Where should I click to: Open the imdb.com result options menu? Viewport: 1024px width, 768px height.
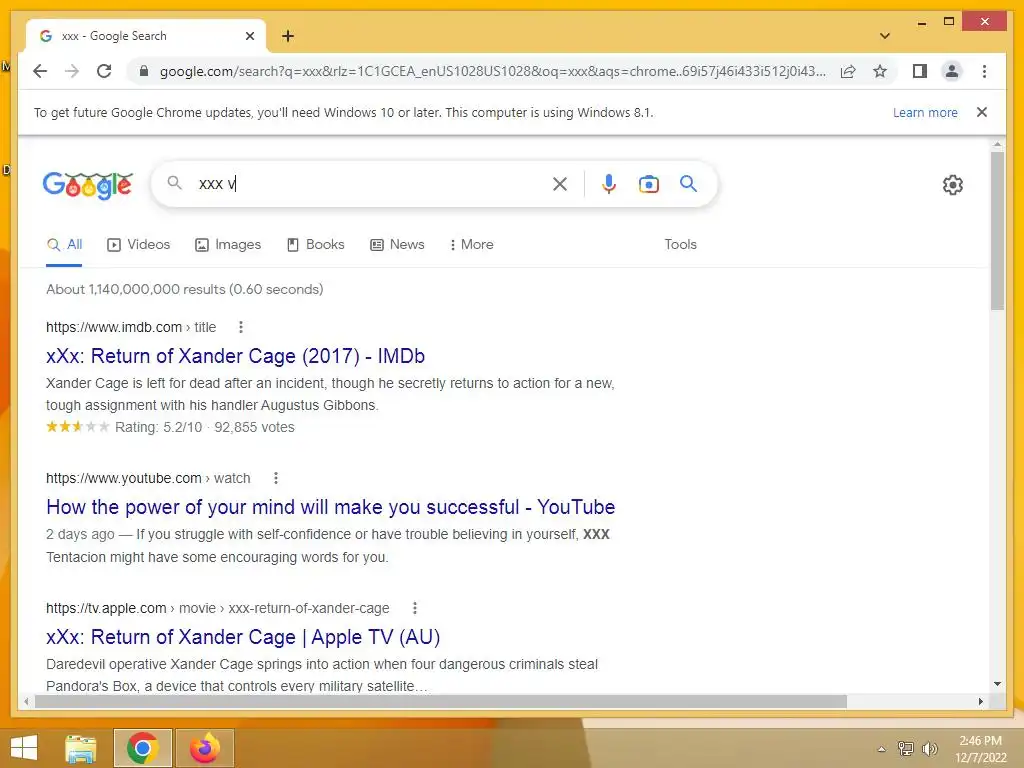click(241, 327)
